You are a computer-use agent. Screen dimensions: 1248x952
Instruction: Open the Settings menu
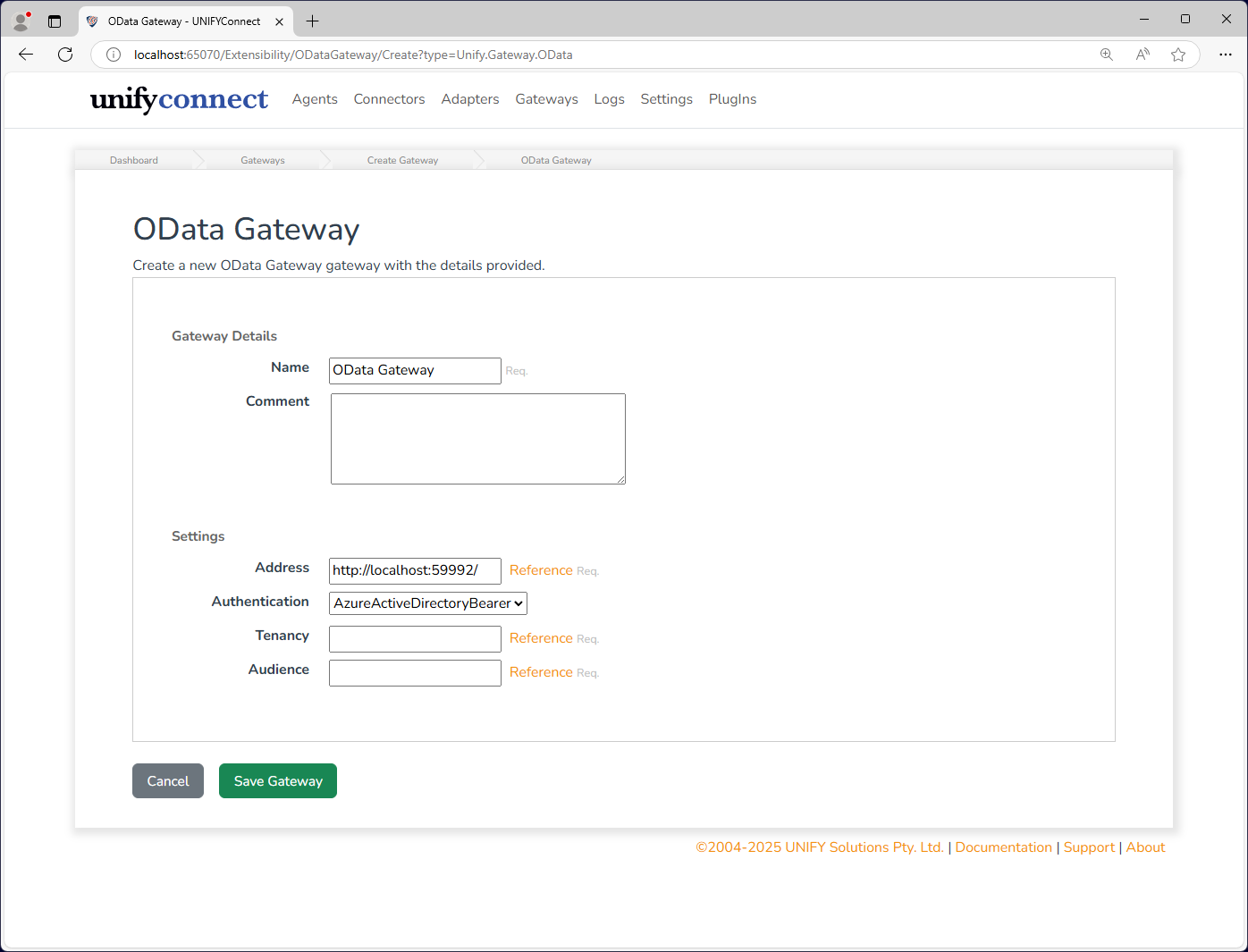point(666,99)
